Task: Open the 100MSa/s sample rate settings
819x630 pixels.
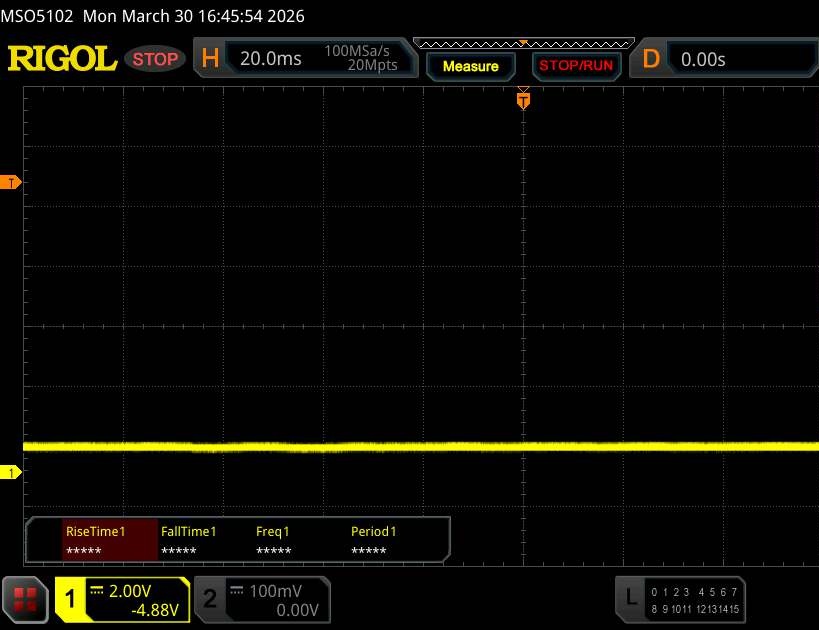Action: point(360,58)
